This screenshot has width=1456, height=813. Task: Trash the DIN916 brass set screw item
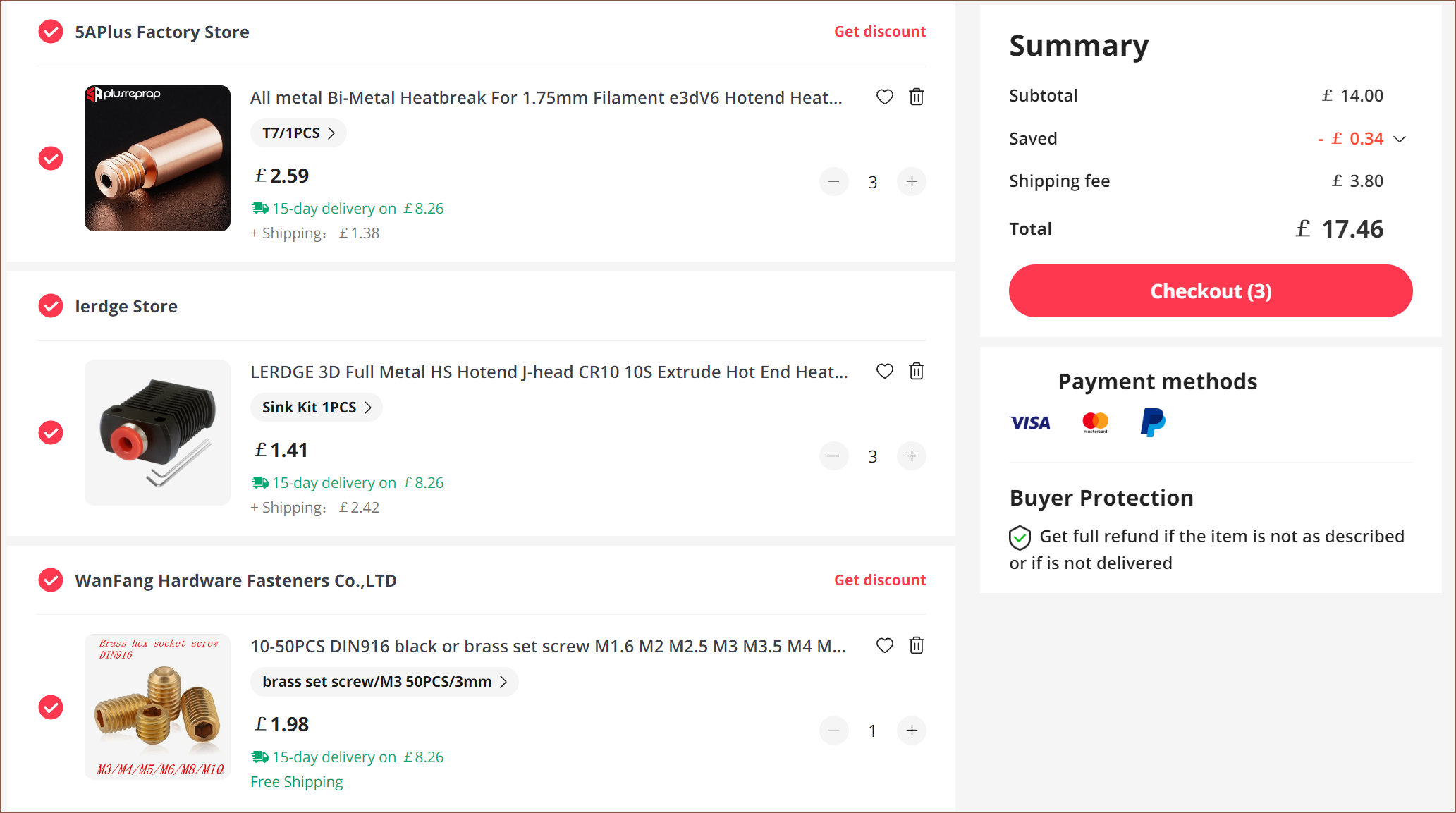916,645
